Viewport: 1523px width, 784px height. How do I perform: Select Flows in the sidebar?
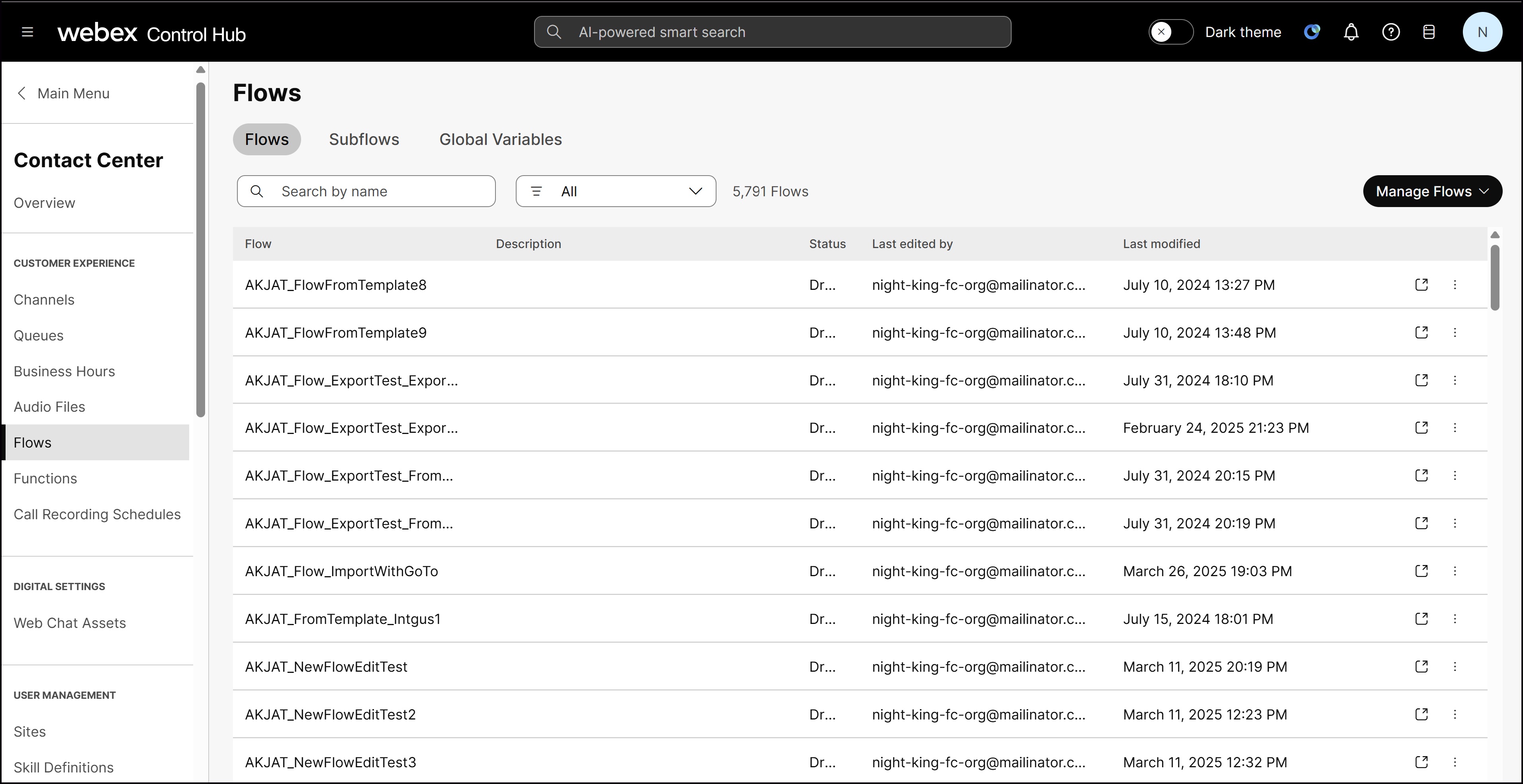tap(96, 442)
